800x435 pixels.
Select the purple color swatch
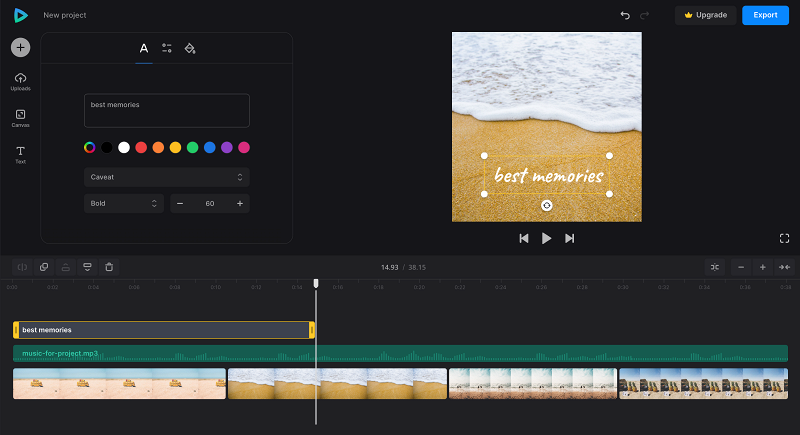227,147
